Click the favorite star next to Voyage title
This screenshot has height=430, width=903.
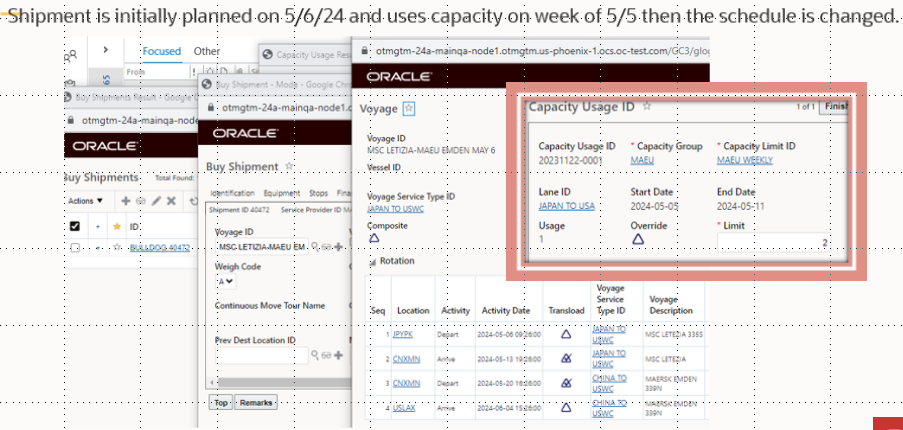pos(408,108)
